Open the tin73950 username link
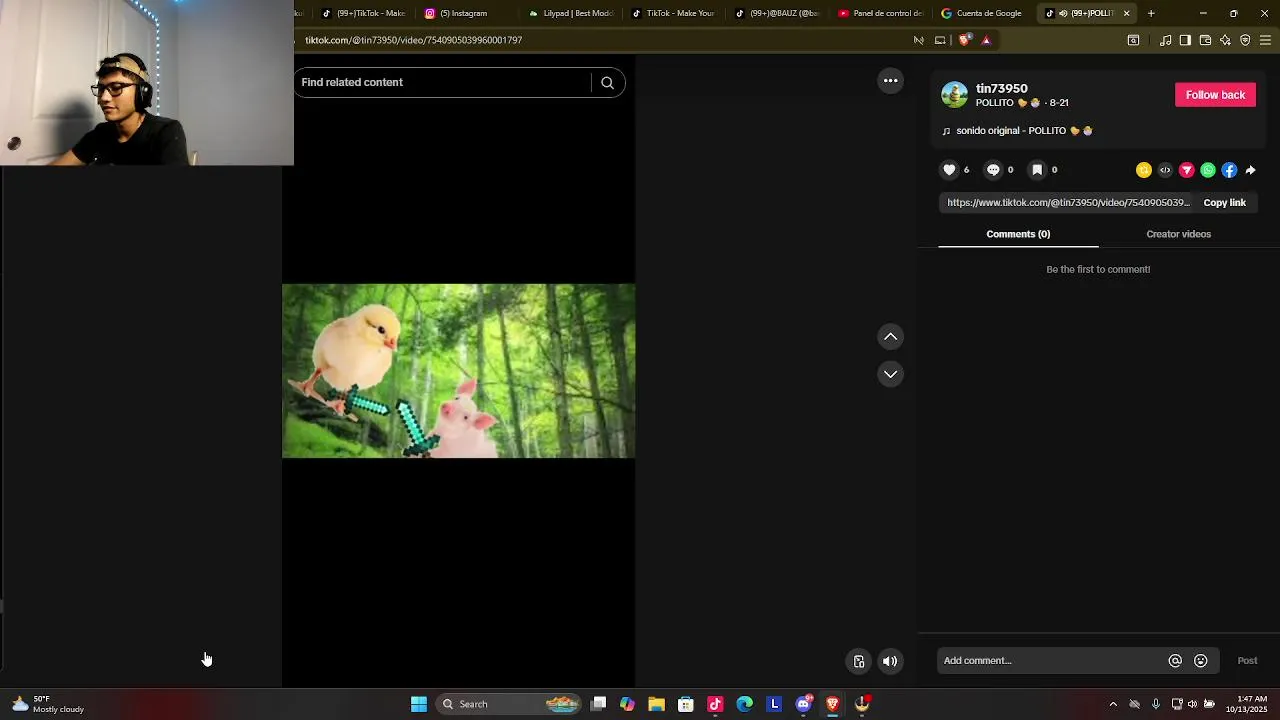Screen dimensions: 1280x720 (1002, 88)
